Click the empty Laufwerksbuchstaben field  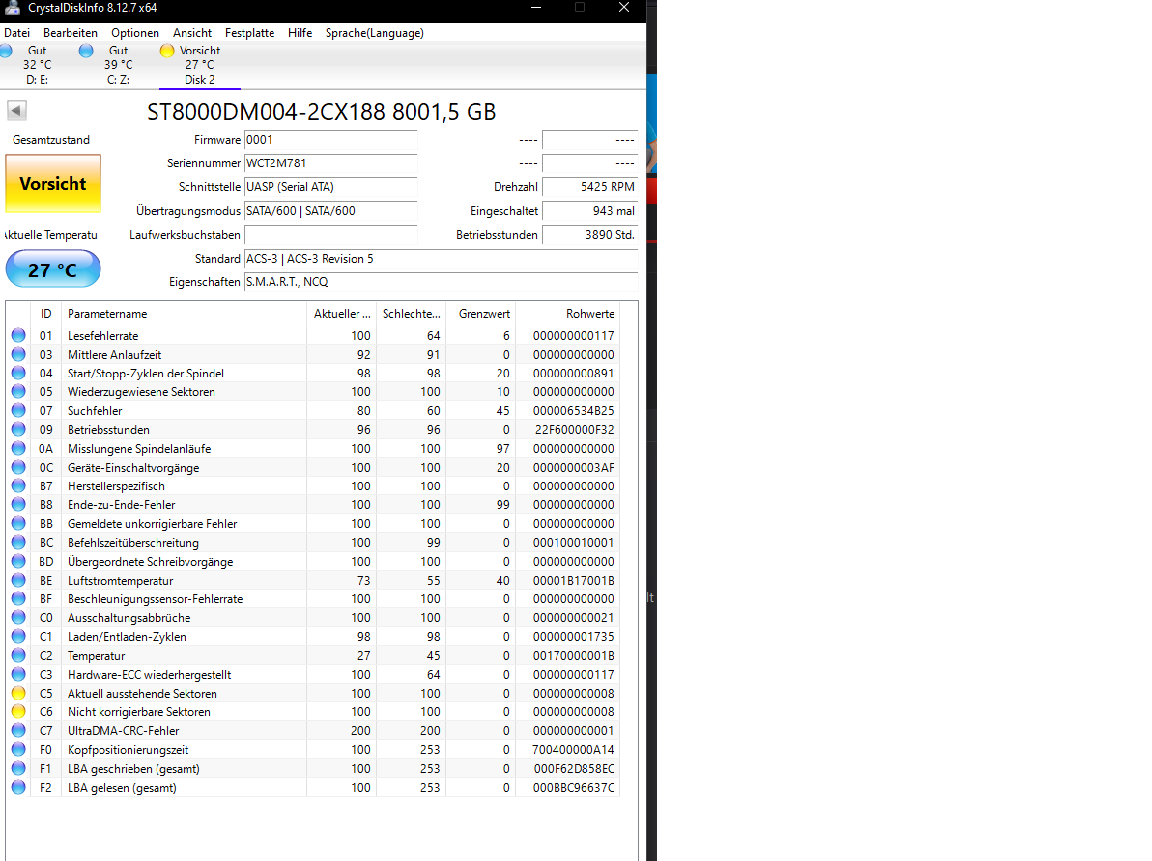(x=331, y=235)
